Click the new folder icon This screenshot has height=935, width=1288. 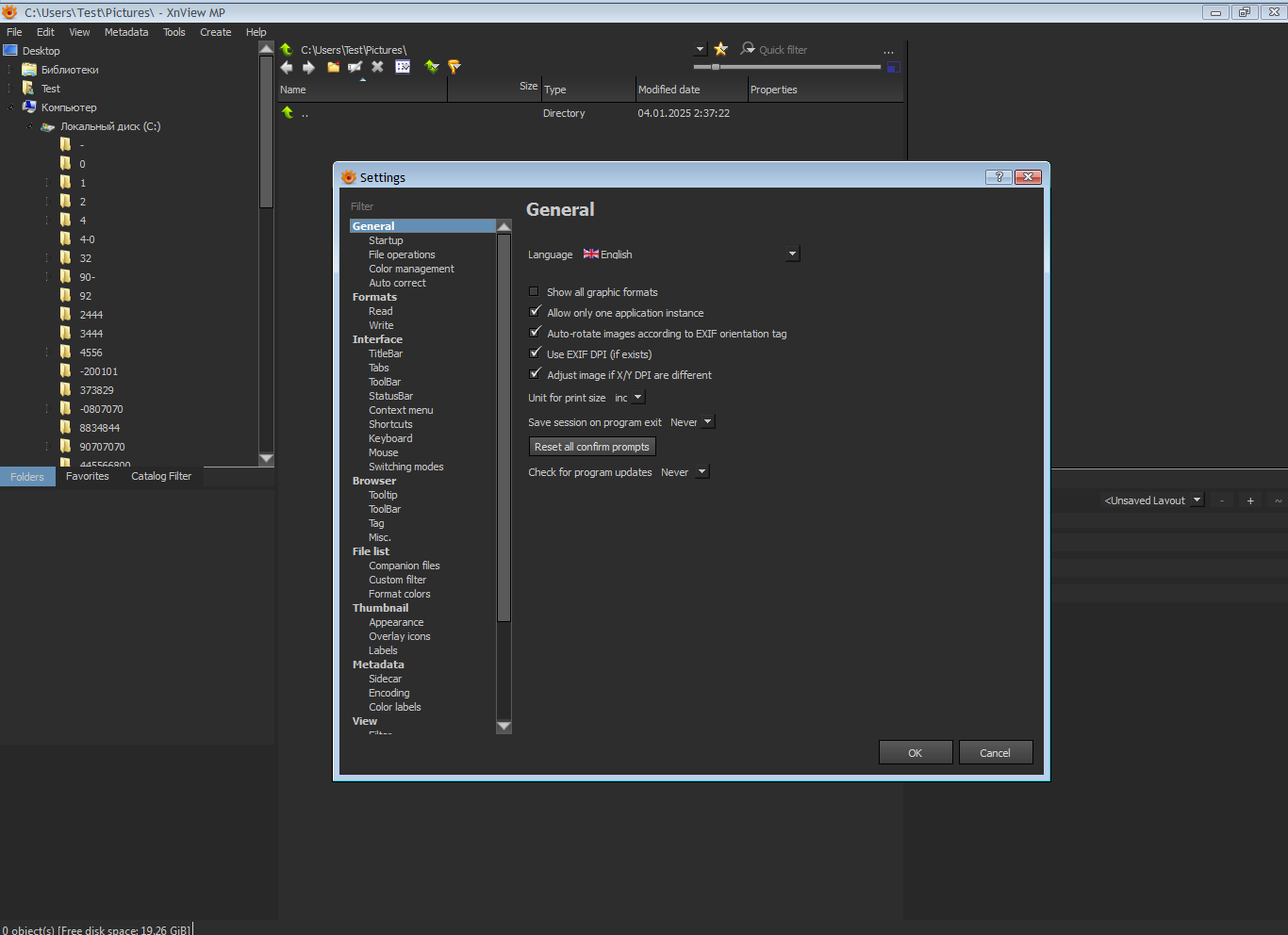(333, 67)
